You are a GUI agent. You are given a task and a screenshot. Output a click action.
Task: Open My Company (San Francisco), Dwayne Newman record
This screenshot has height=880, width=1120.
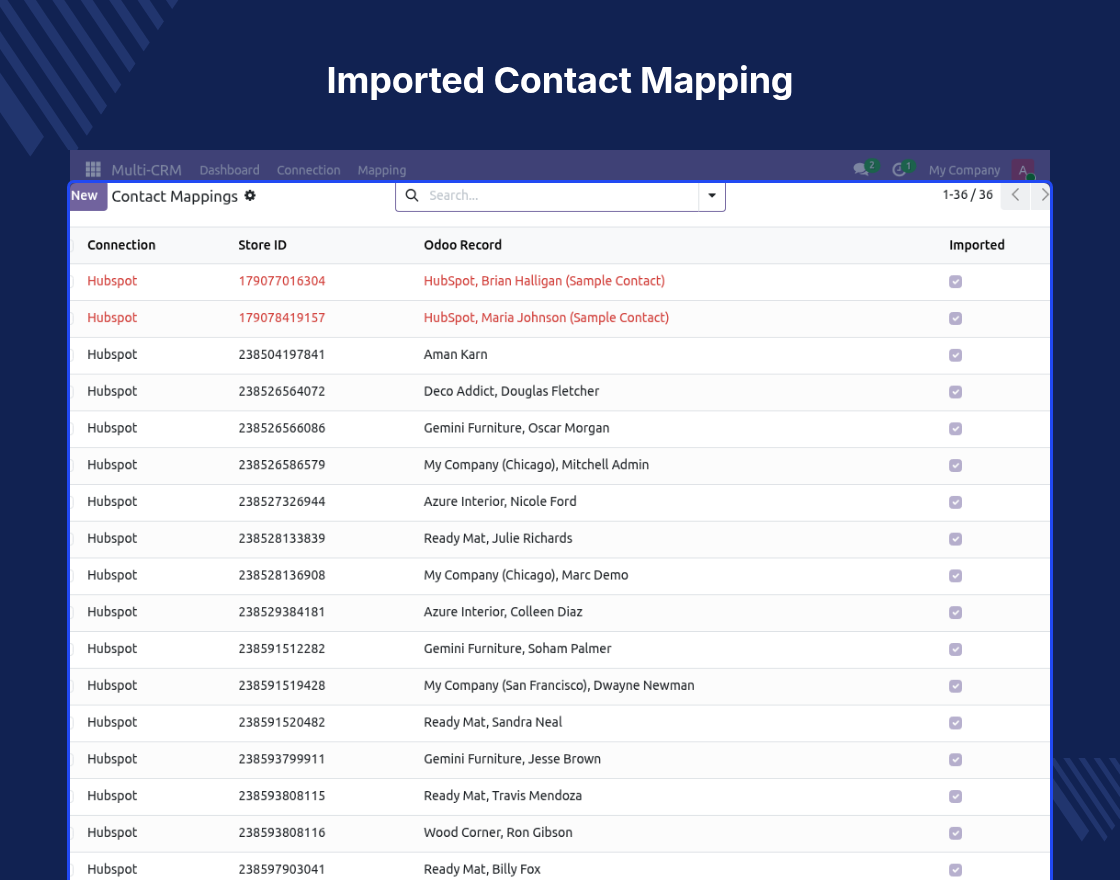click(559, 686)
